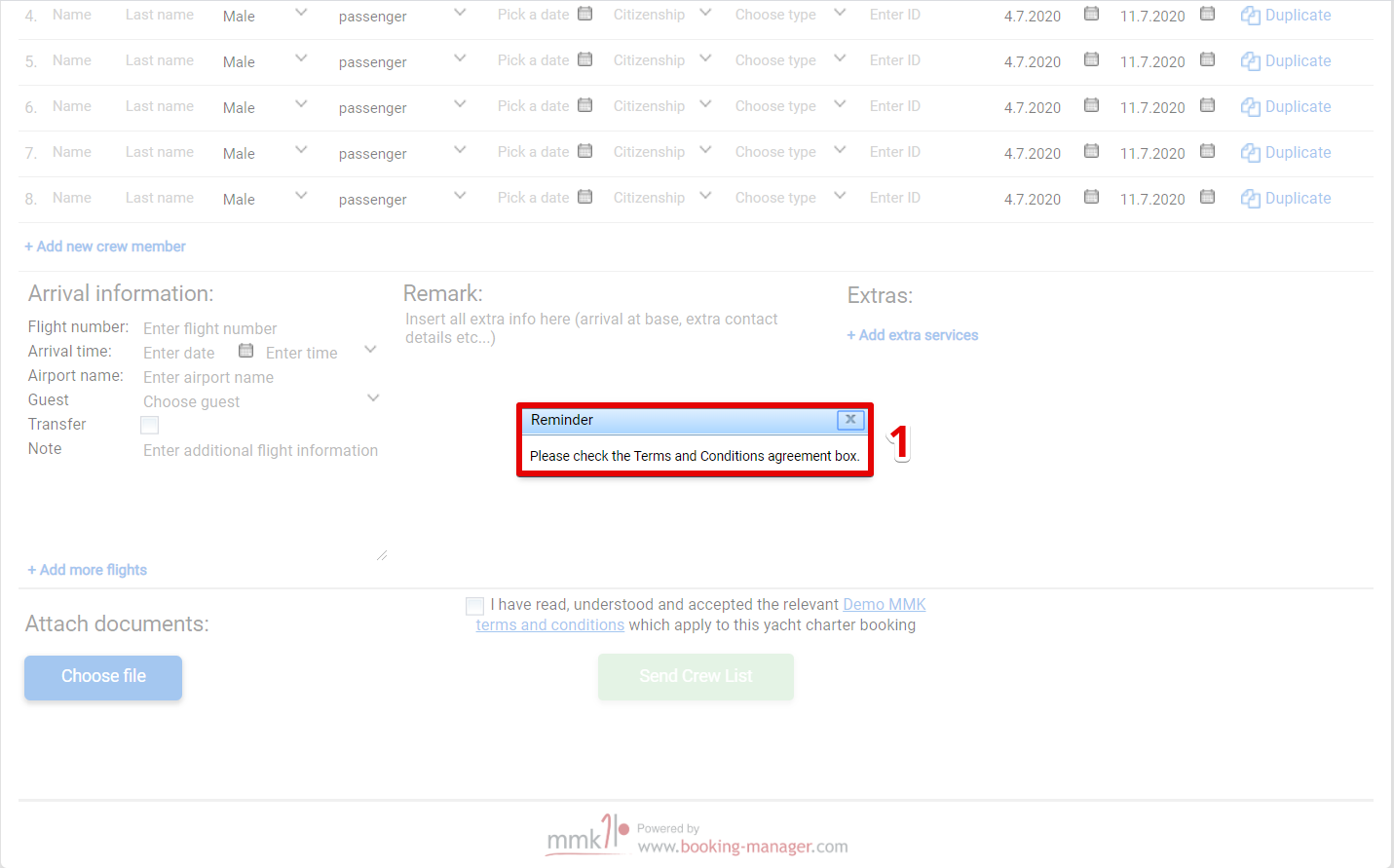Click the Choose file button
The height and width of the screenshot is (868, 1394).
click(x=103, y=678)
